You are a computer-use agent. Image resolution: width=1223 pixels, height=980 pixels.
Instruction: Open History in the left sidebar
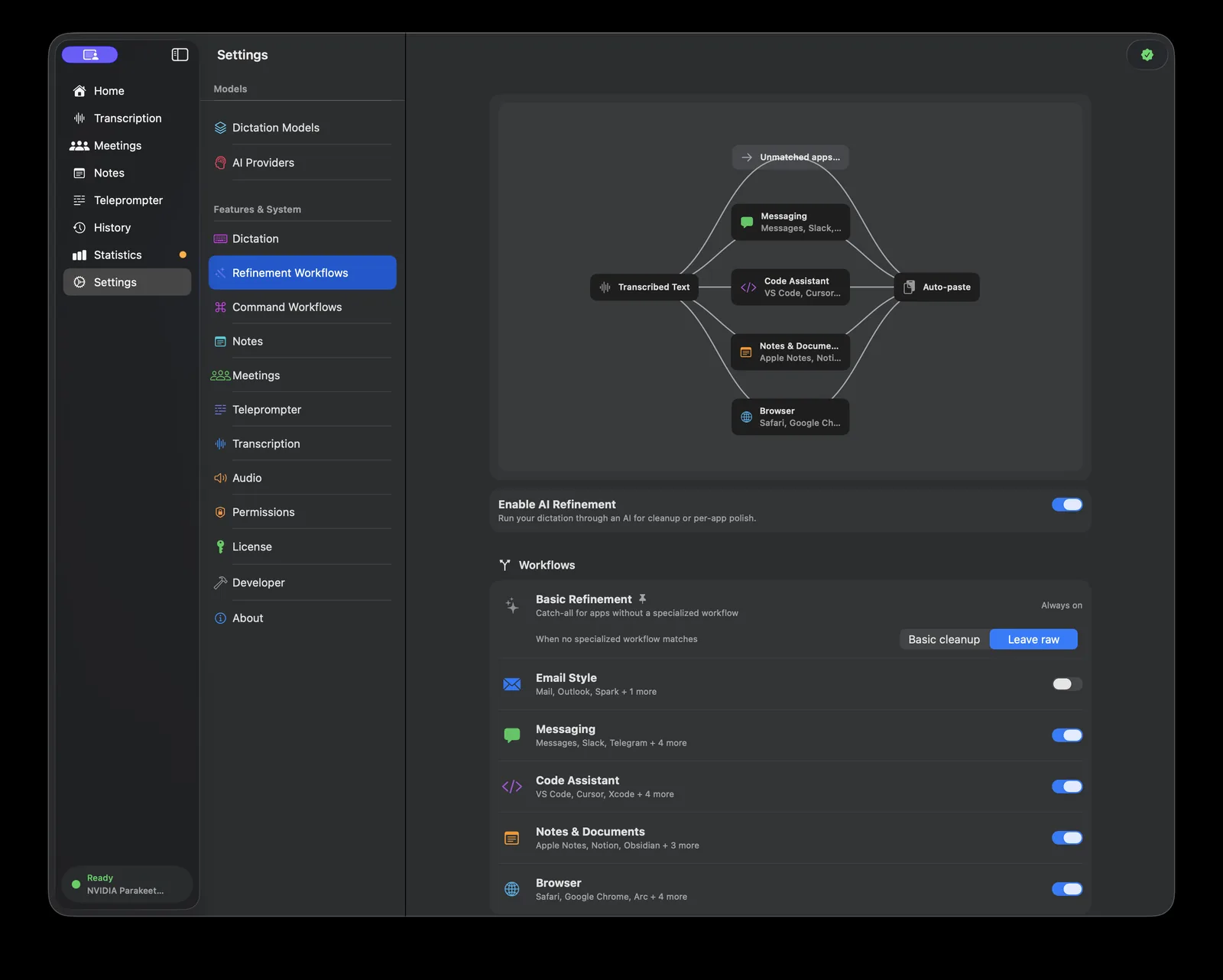[127, 228]
